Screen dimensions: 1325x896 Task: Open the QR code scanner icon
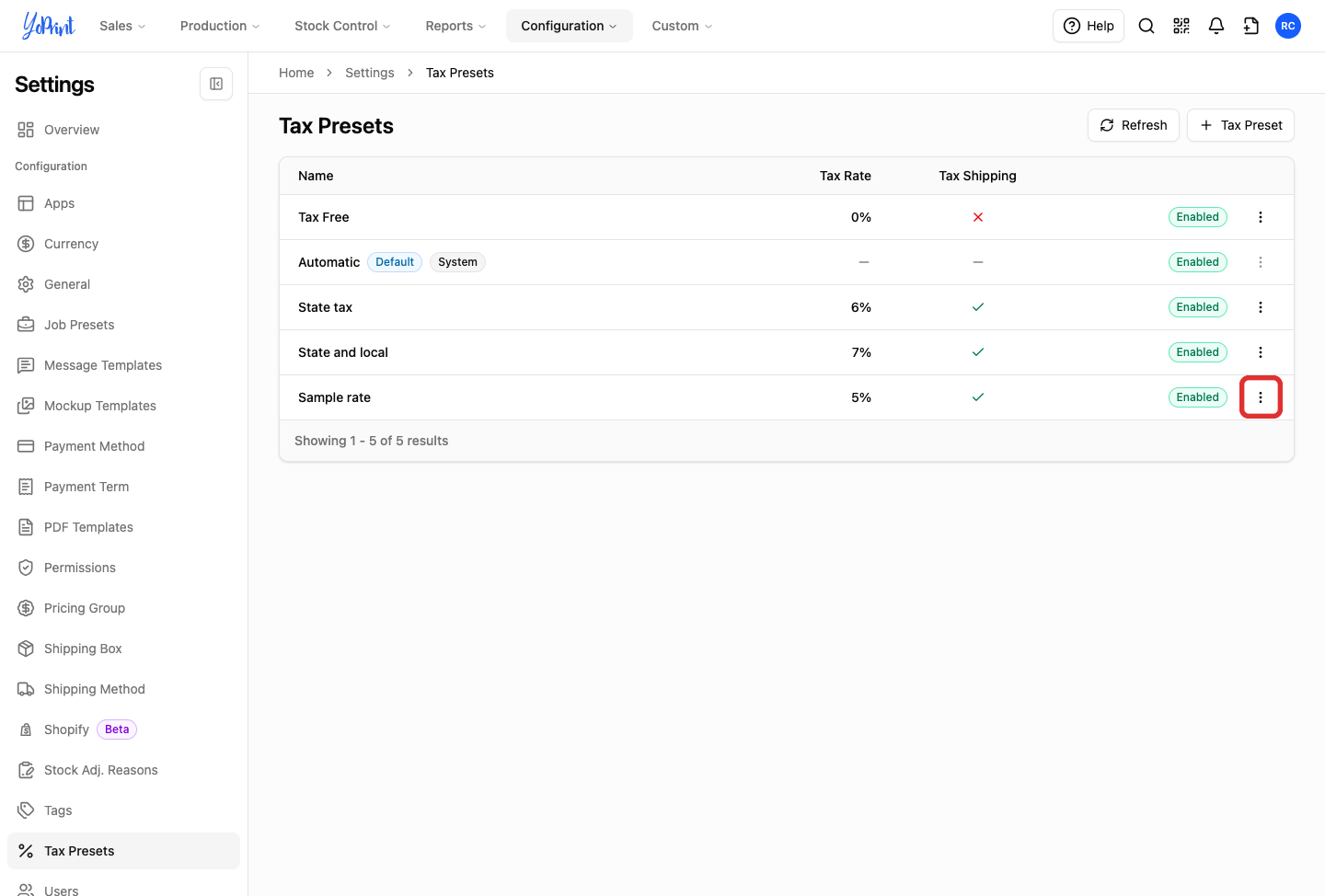click(1181, 26)
